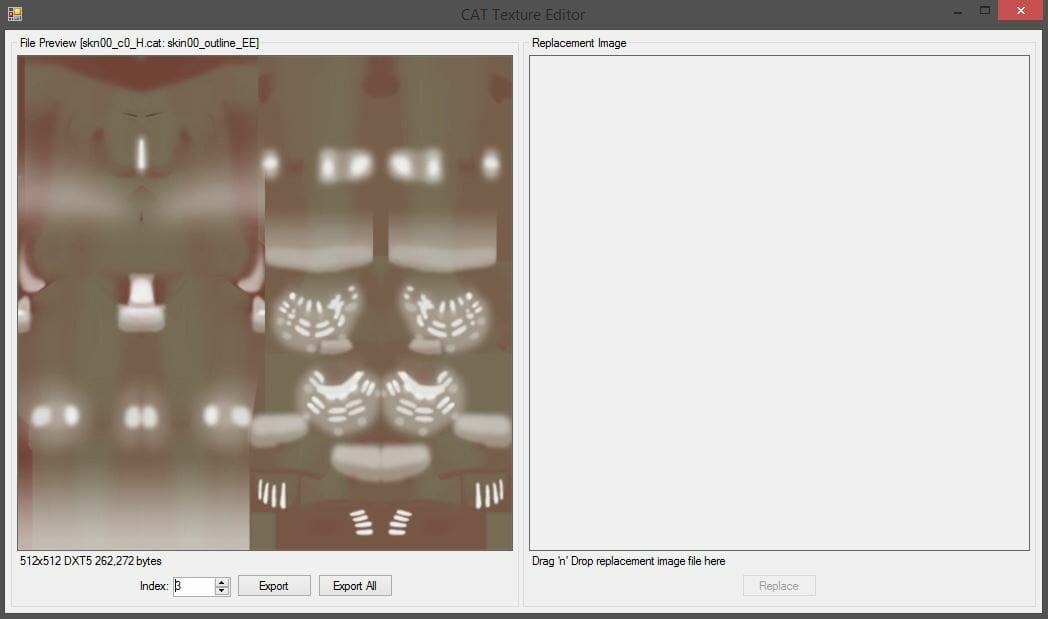Click the skin texture preview image
Screen dimensions: 1048x619
pos(265,303)
